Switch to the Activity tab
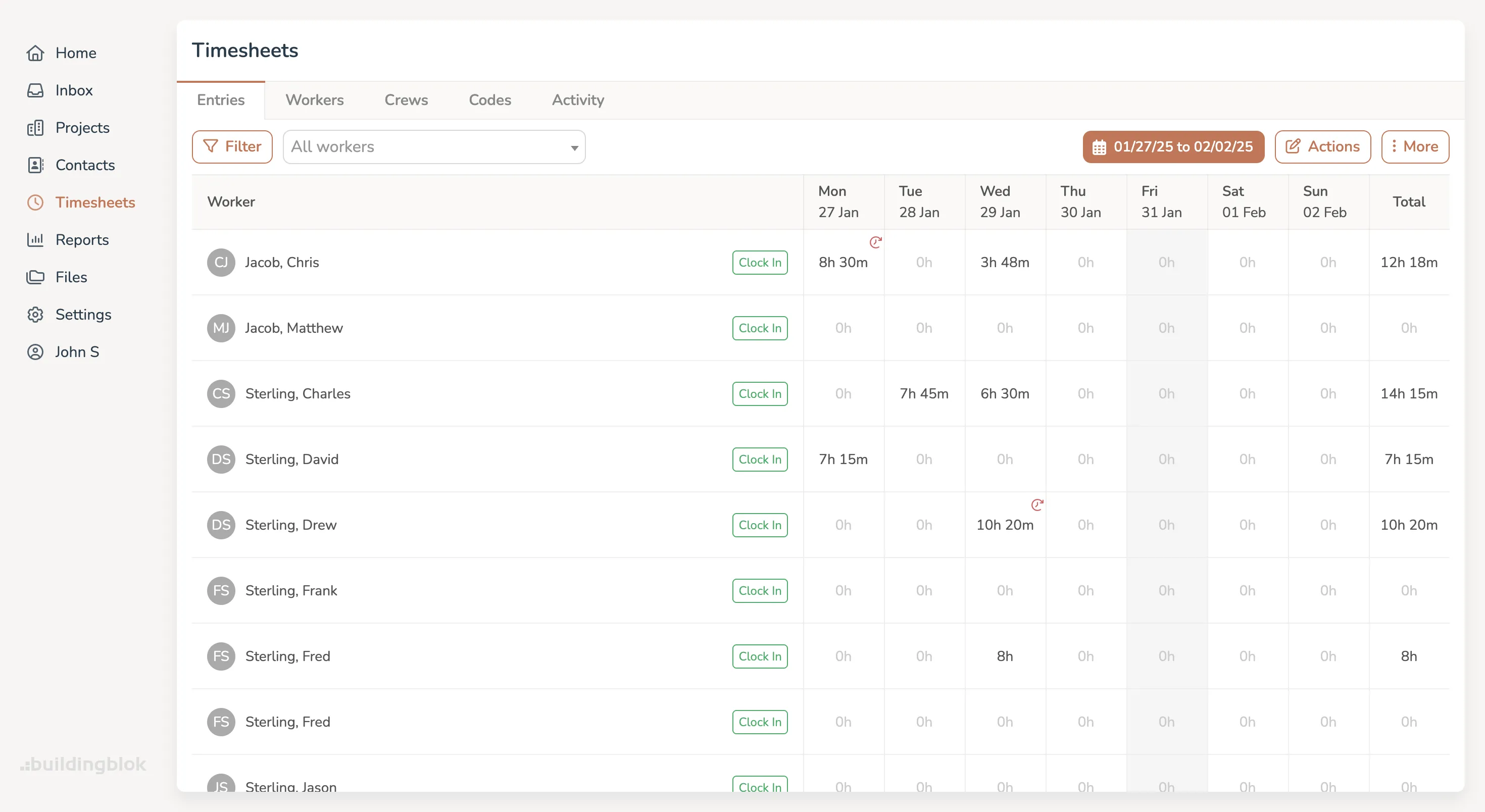This screenshot has width=1485, height=812. [x=578, y=99]
